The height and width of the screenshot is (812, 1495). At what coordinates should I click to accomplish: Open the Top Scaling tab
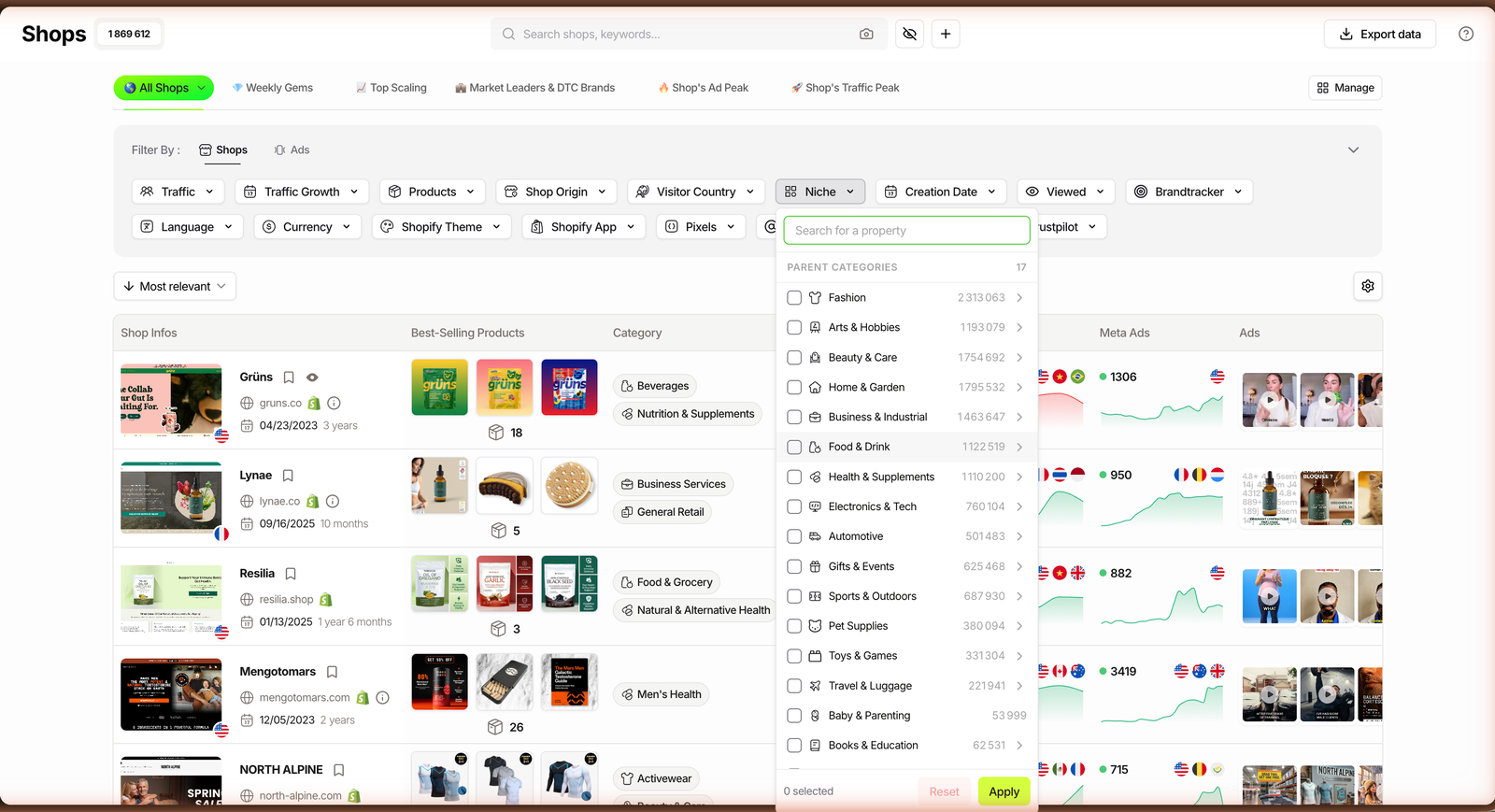[391, 88]
